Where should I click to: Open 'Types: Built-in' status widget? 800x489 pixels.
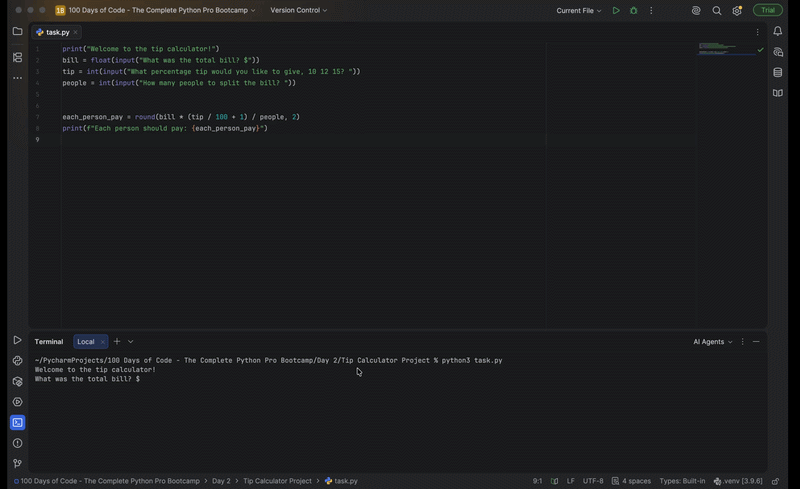pos(682,481)
